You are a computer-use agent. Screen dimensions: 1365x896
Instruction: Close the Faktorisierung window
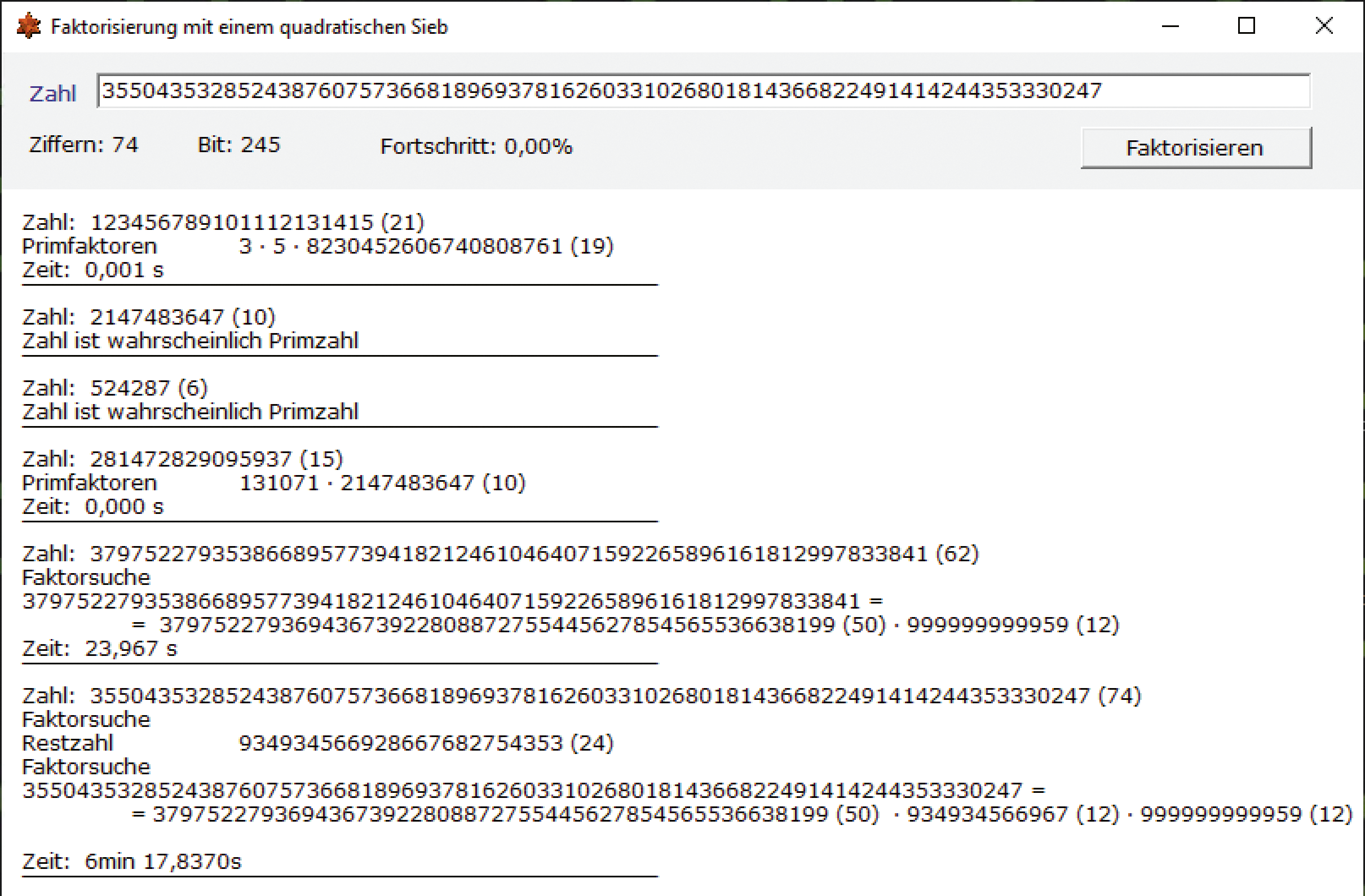click(1324, 26)
